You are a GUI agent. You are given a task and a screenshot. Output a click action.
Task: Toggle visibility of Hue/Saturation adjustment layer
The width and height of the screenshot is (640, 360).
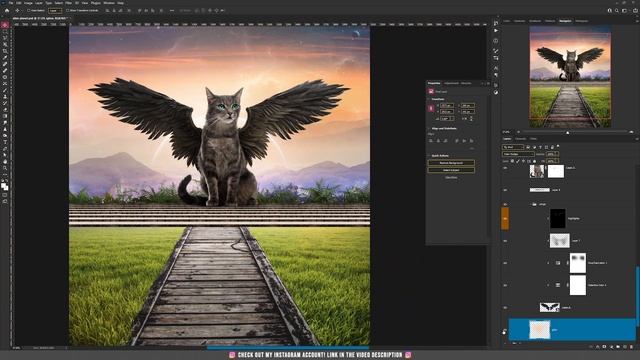(x=505, y=263)
